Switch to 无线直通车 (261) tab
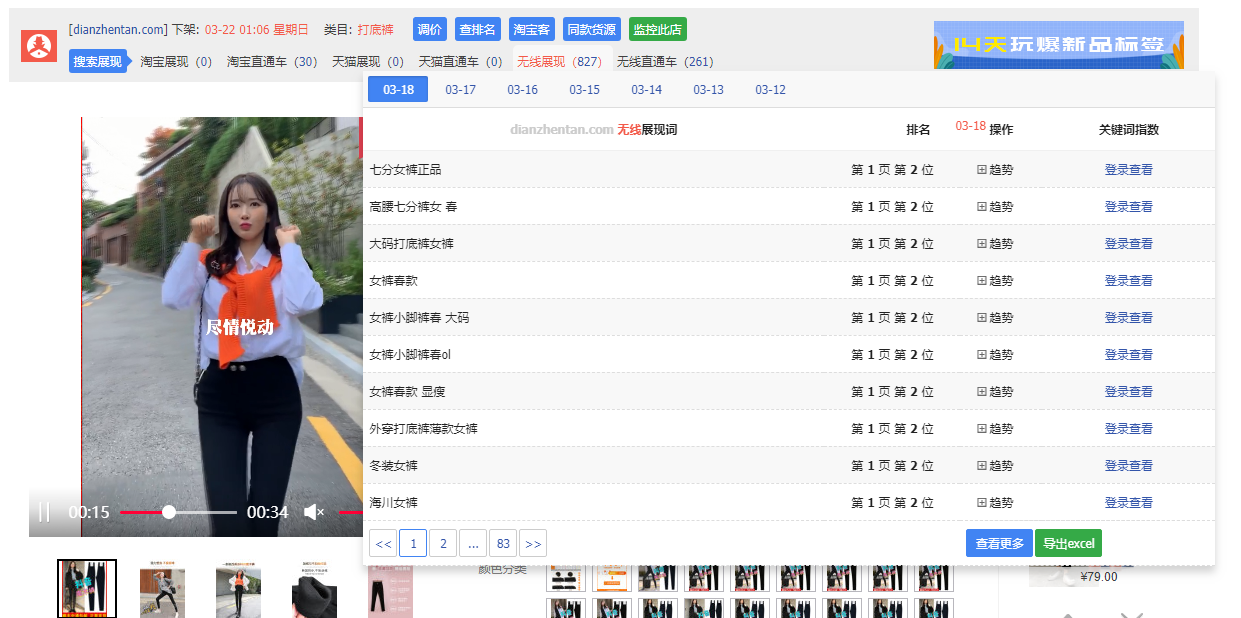 (665, 61)
